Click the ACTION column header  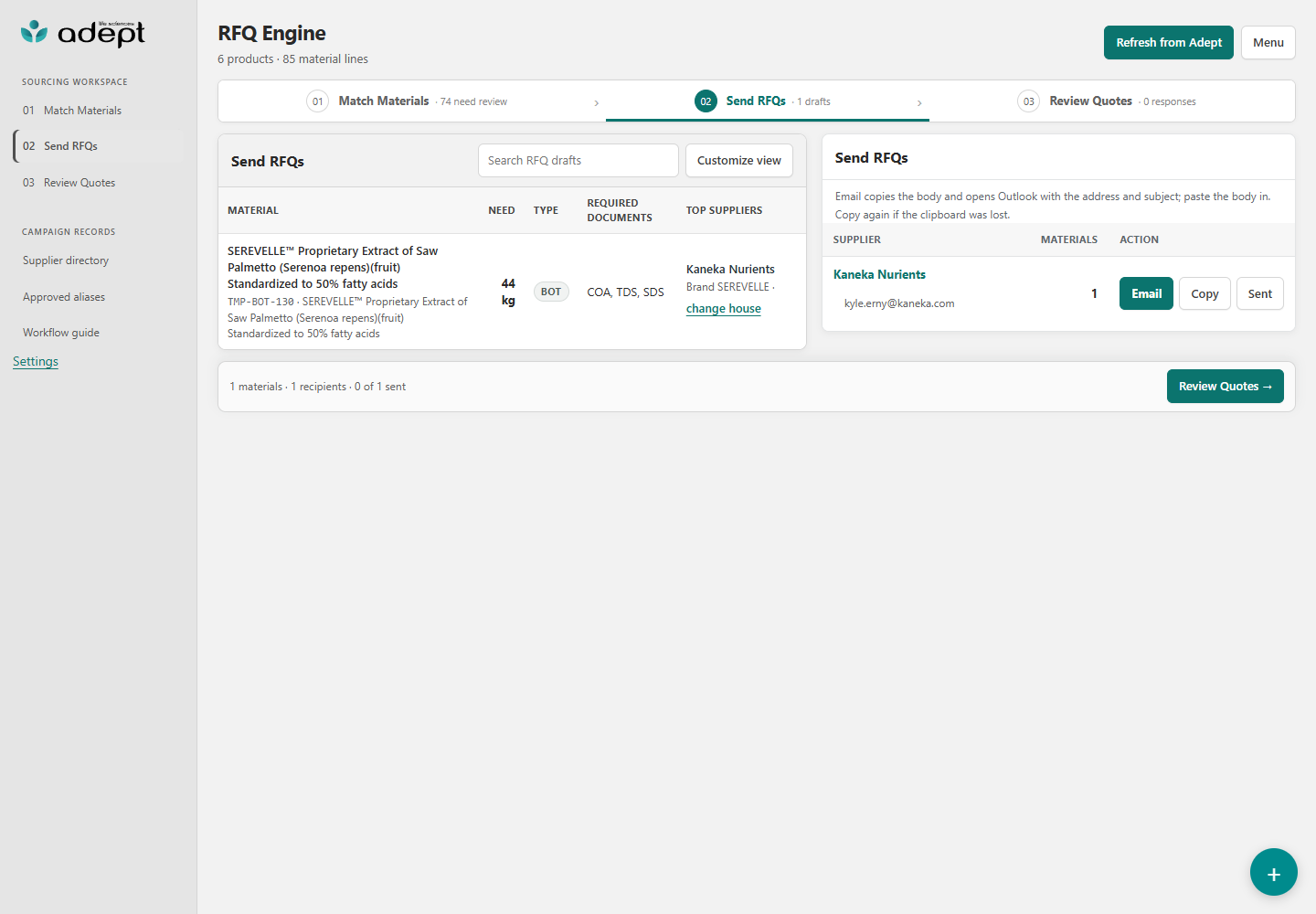click(x=1140, y=239)
